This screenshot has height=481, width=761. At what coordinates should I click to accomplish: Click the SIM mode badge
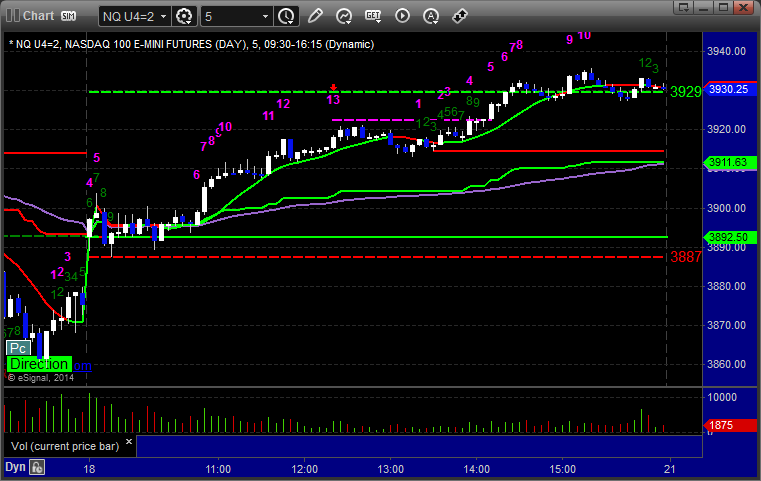coord(68,16)
